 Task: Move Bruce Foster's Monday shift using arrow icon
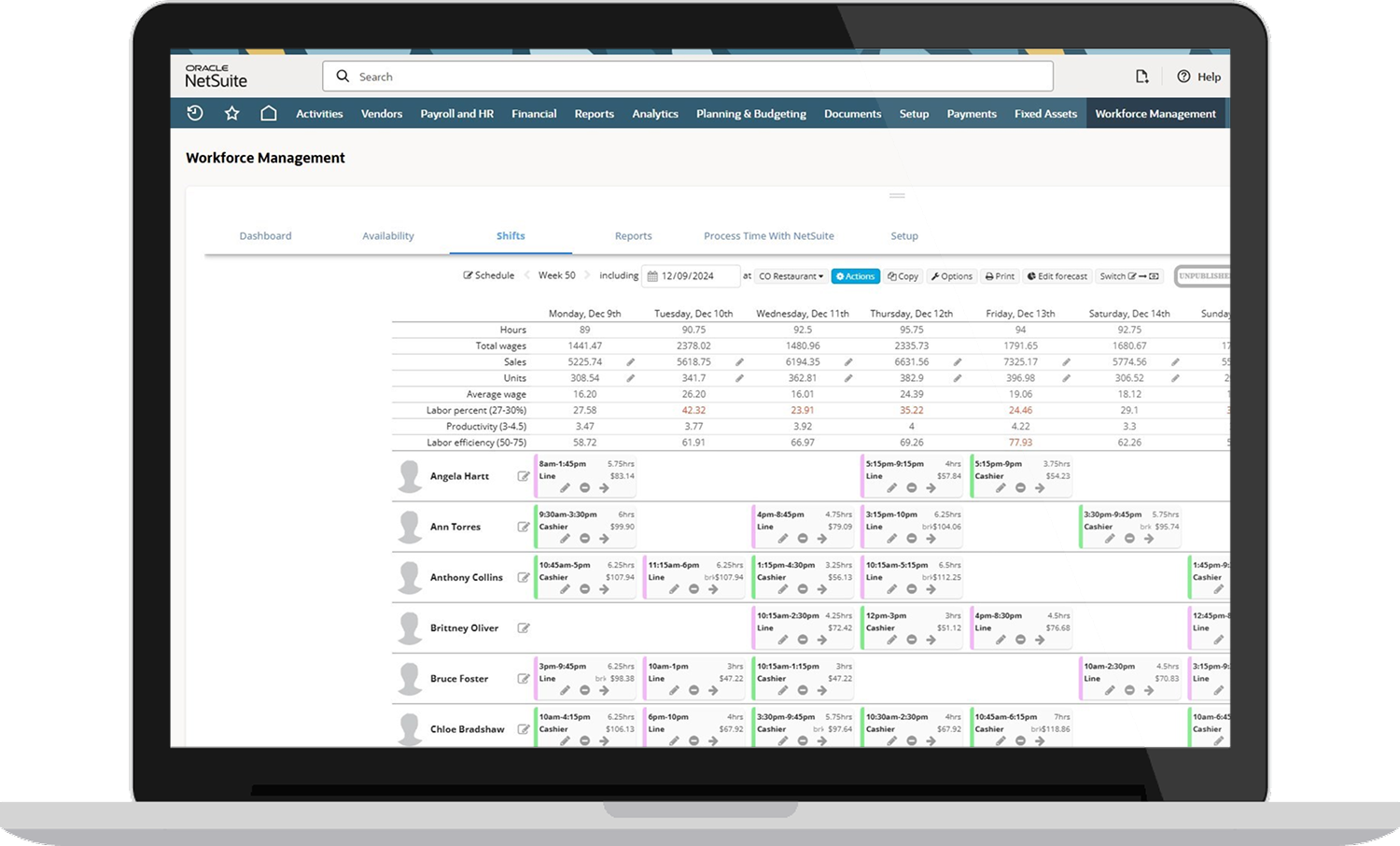coord(604,691)
